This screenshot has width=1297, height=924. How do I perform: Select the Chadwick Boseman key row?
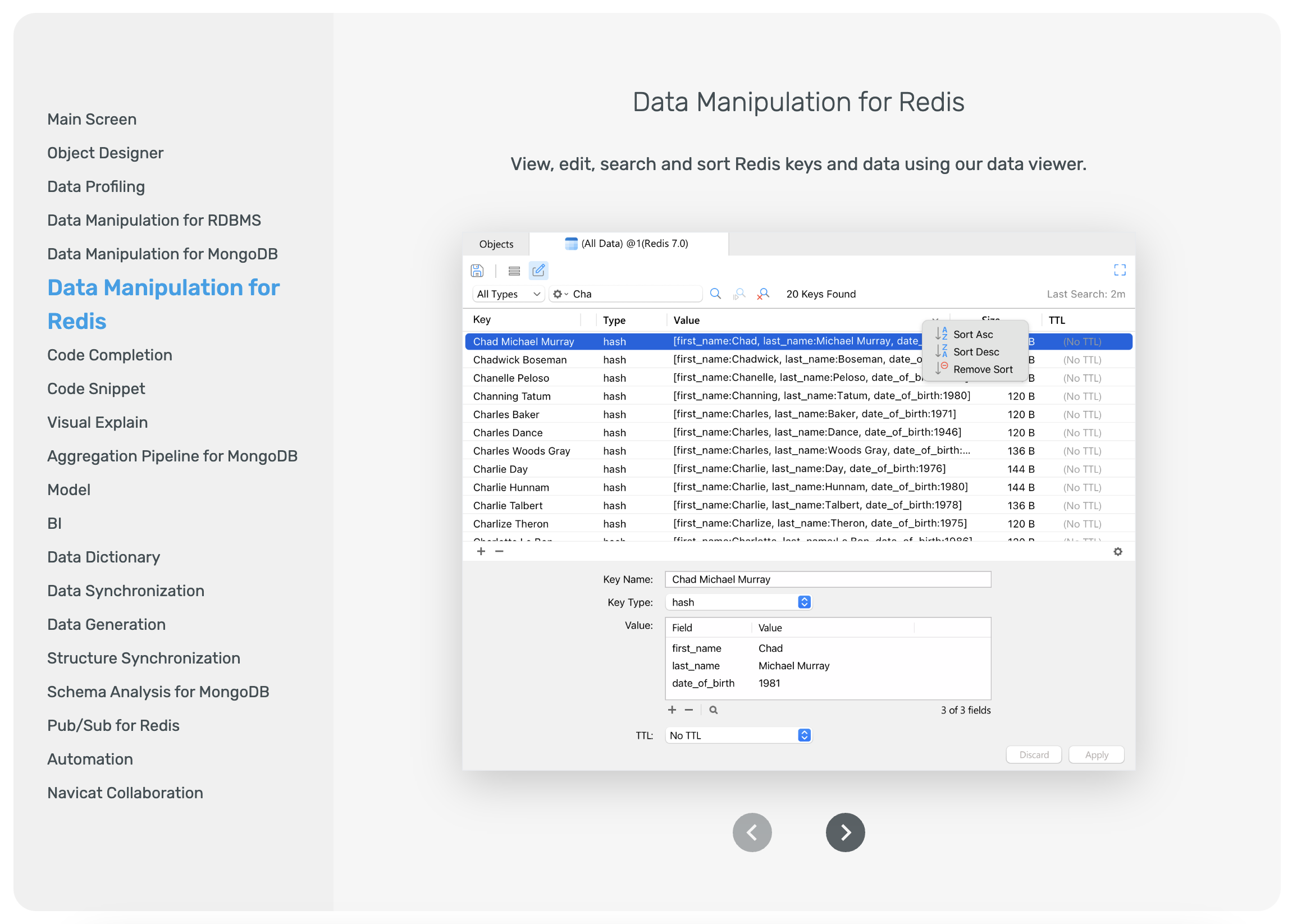pos(798,360)
